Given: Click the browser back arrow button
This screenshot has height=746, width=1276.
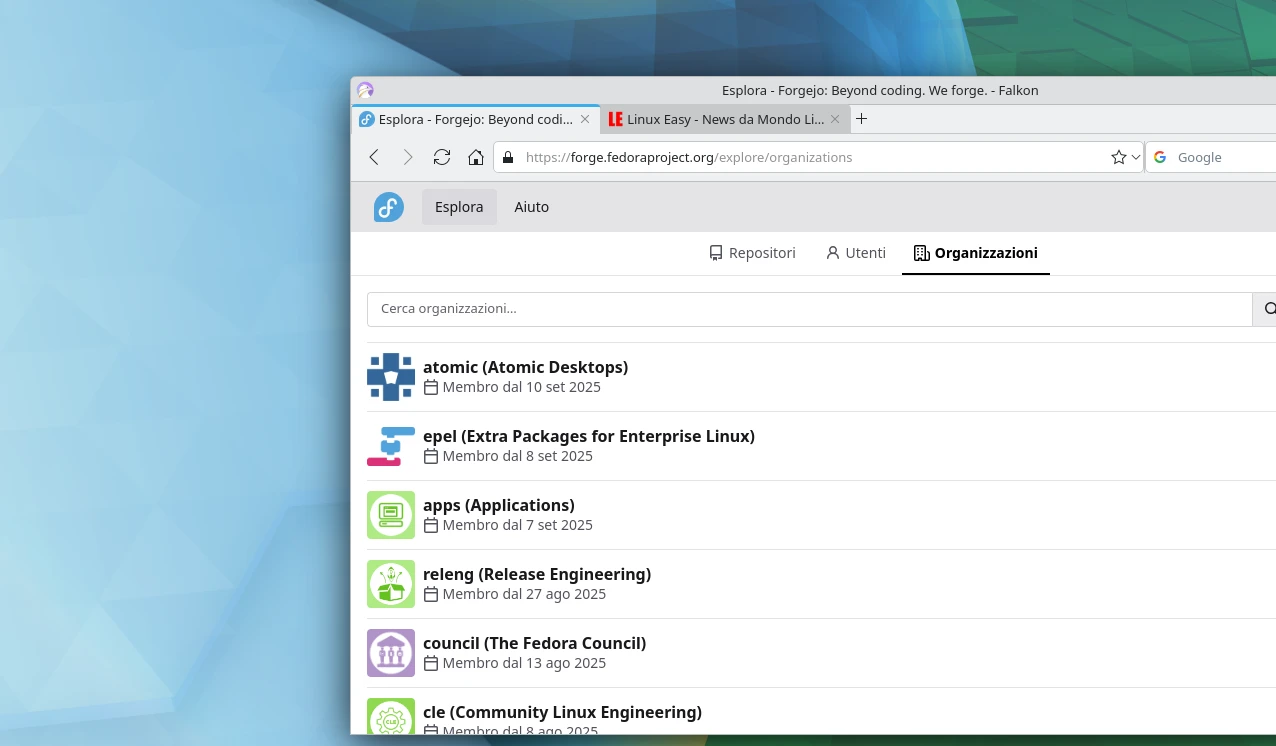Looking at the screenshot, I should (374, 157).
